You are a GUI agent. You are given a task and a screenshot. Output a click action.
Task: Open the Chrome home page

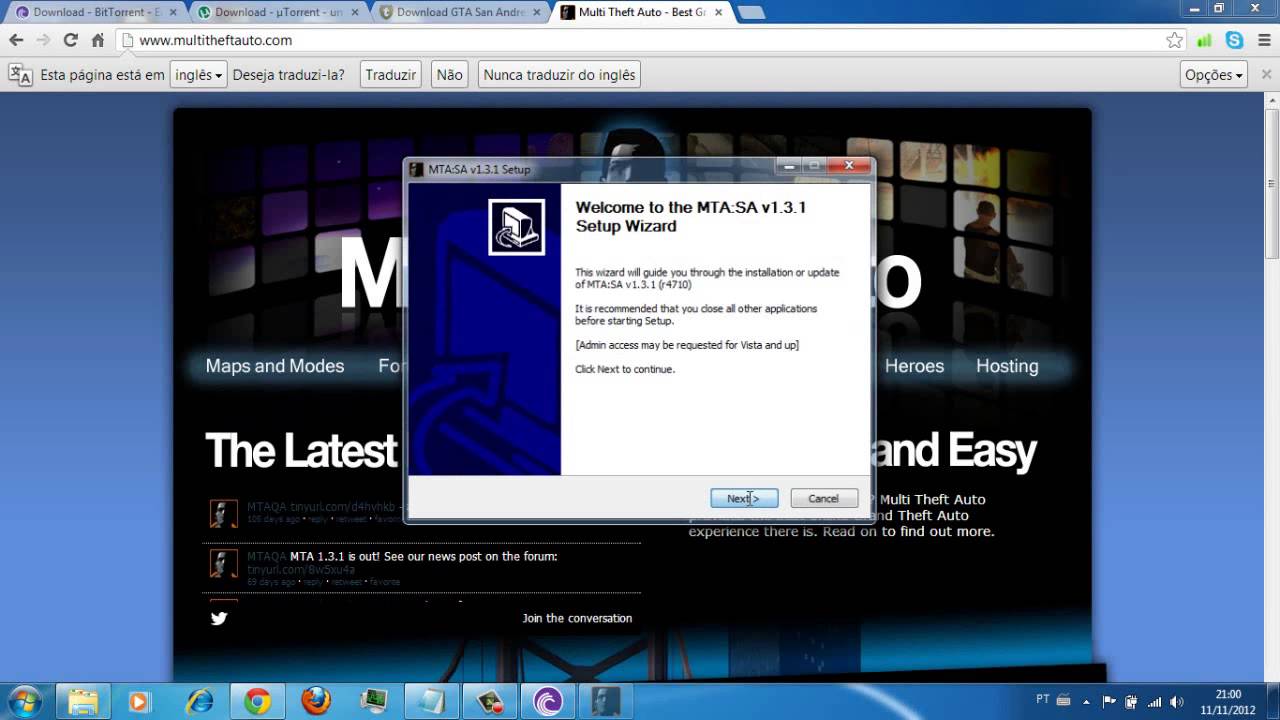[x=97, y=40]
